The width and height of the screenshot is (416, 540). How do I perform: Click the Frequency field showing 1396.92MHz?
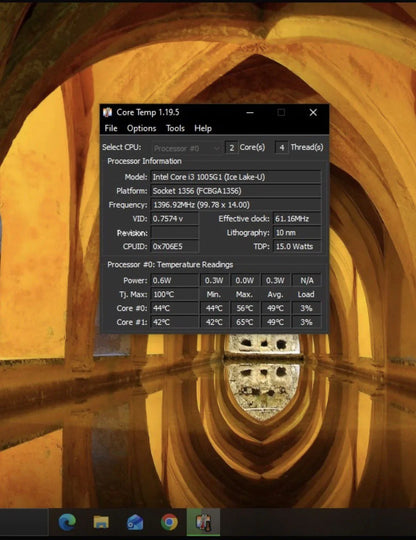click(x=236, y=205)
